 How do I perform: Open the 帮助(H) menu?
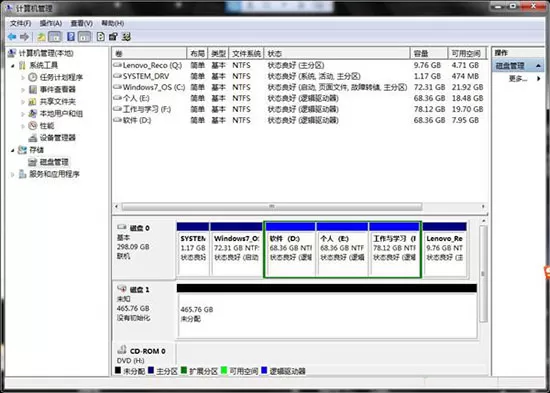click(x=113, y=24)
